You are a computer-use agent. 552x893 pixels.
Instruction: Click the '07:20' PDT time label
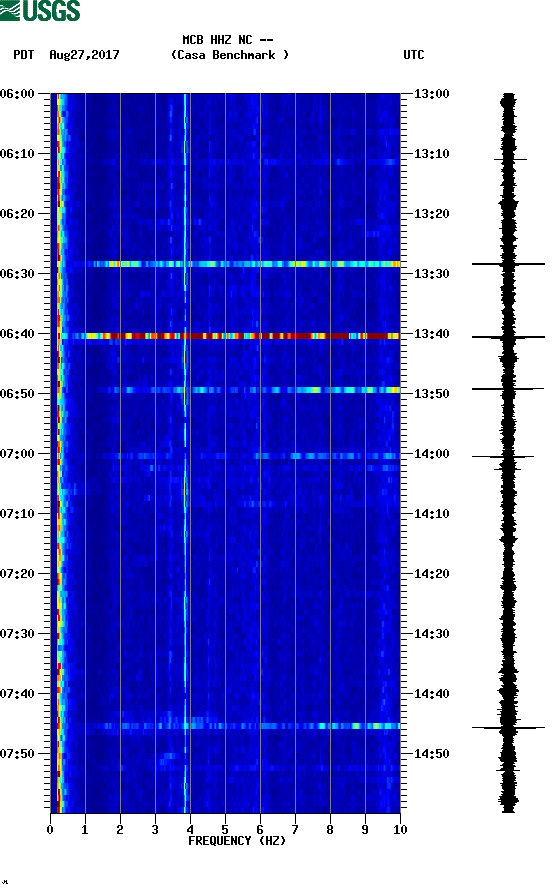[17, 574]
